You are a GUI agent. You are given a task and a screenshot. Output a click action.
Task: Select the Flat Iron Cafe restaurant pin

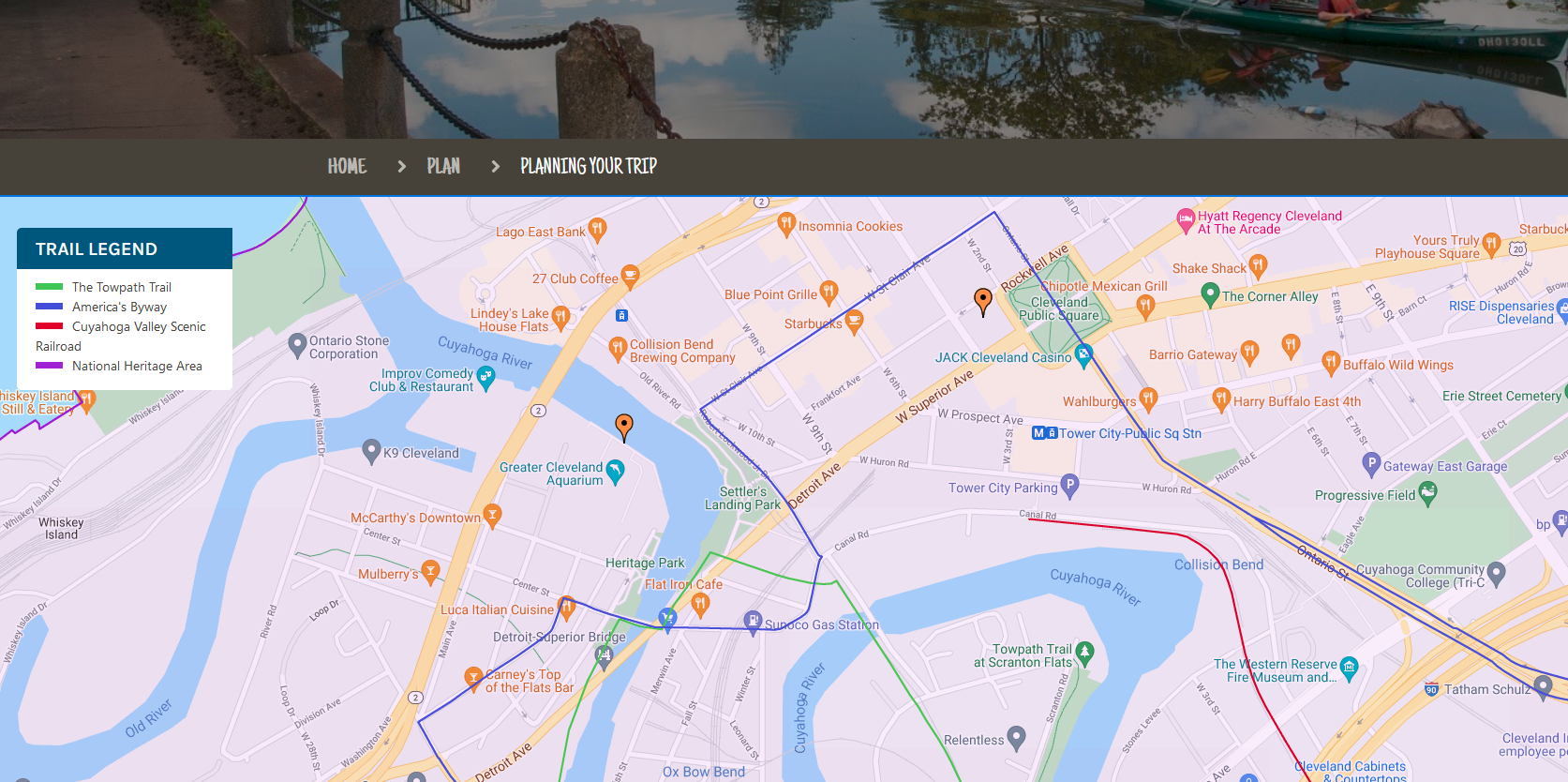click(700, 604)
